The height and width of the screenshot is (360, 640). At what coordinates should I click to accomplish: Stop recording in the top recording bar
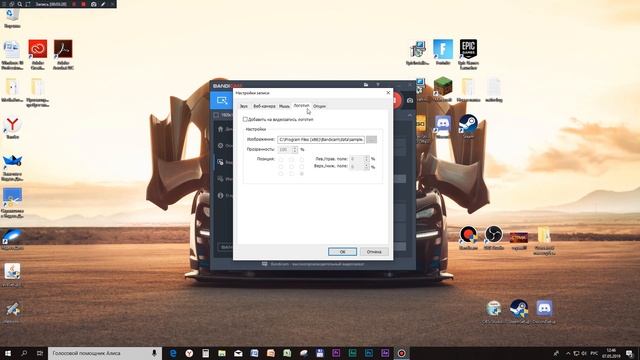point(84,4)
